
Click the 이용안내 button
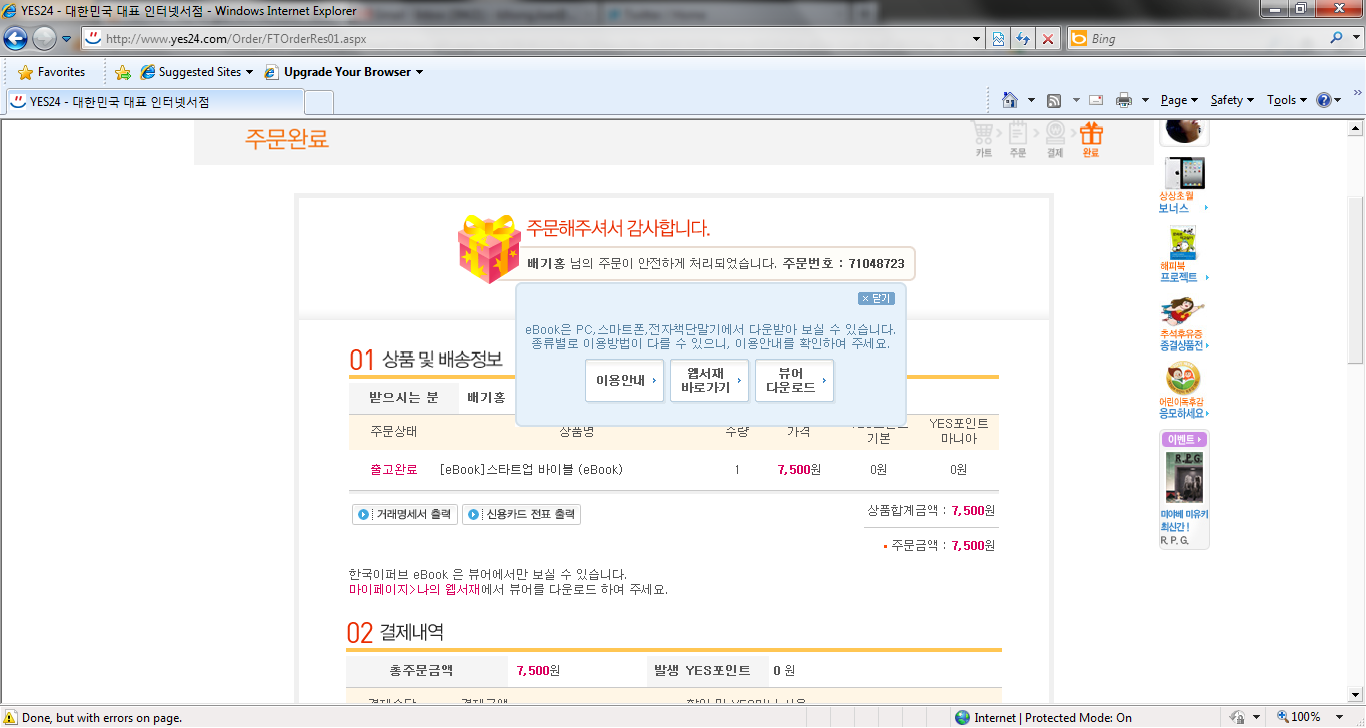(625, 381)
